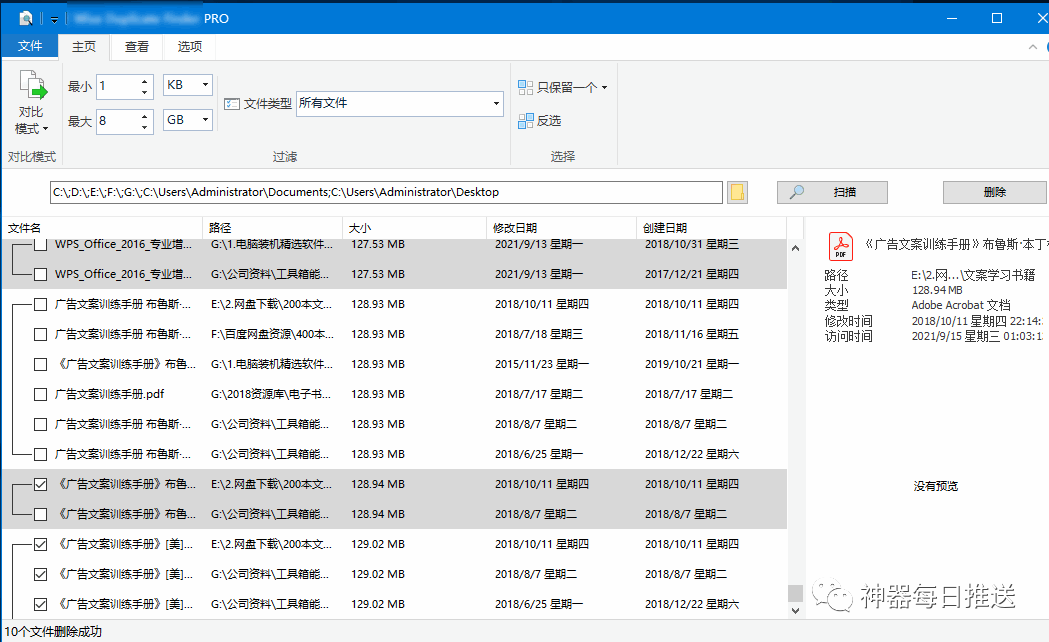Screen dimensions: 1049x642
Task: Click the 没有预览 preview placeholder text
Action: coord(935,486)
